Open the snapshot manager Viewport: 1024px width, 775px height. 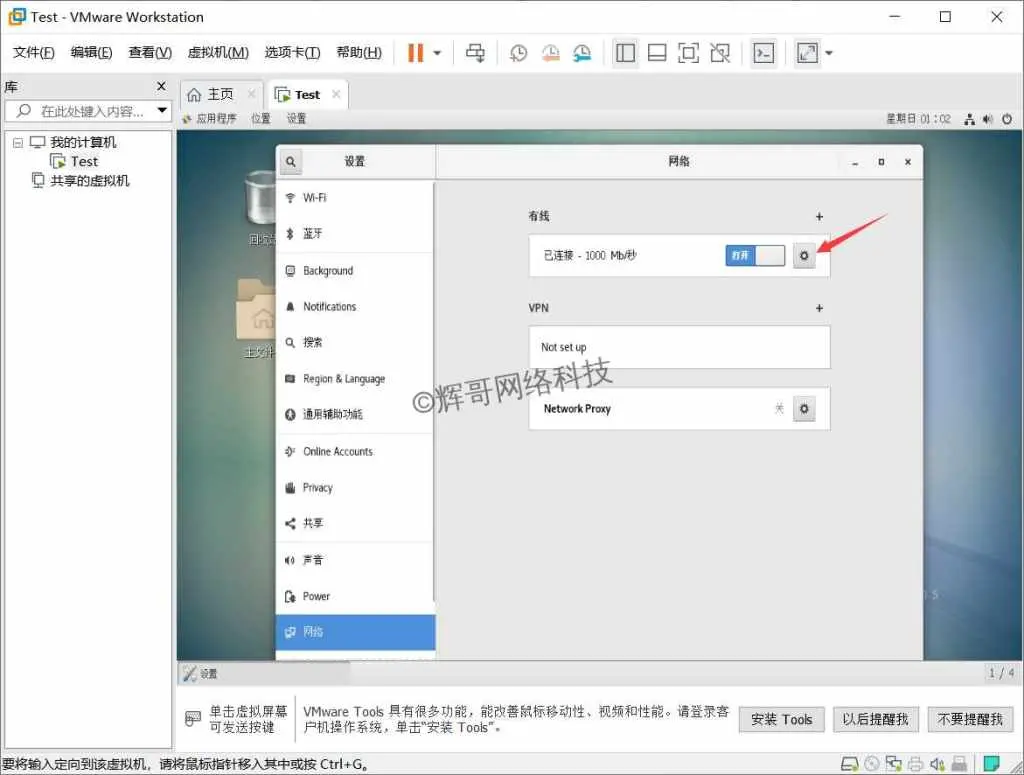582,53
